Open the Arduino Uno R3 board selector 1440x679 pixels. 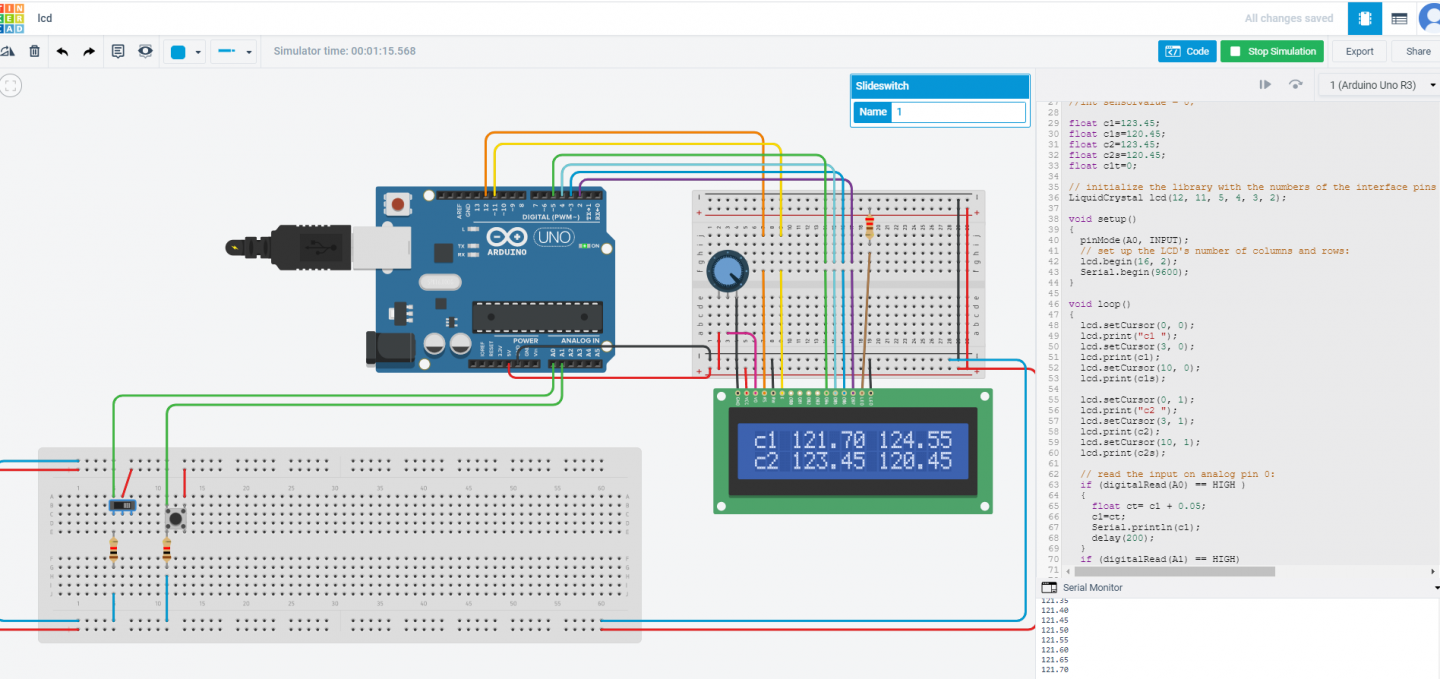click(1378, 85)
